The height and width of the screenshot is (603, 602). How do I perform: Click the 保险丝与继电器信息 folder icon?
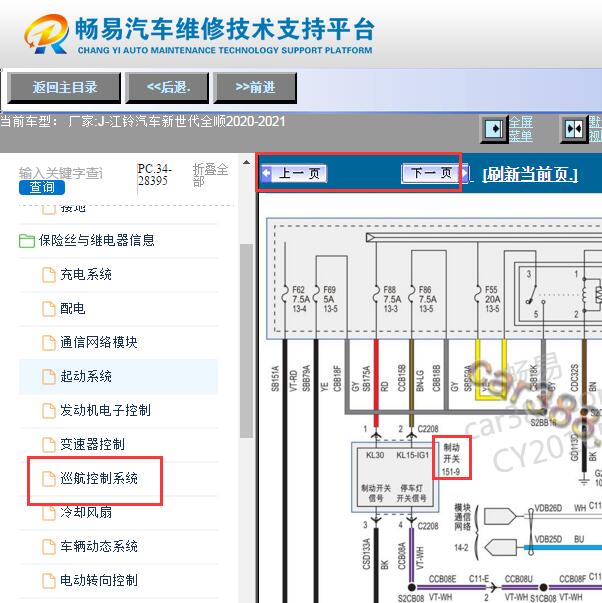point(27,241)
